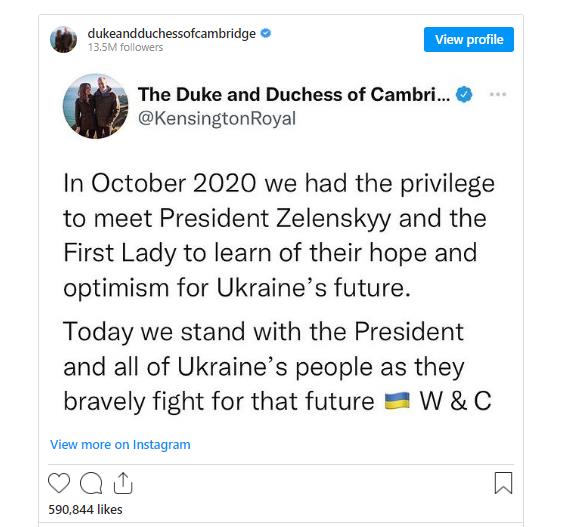This screenshot has height=527, width=568.
Task: Click The Duke and Duchess of Cambri... display name
Action: click(x=294, y=95)
